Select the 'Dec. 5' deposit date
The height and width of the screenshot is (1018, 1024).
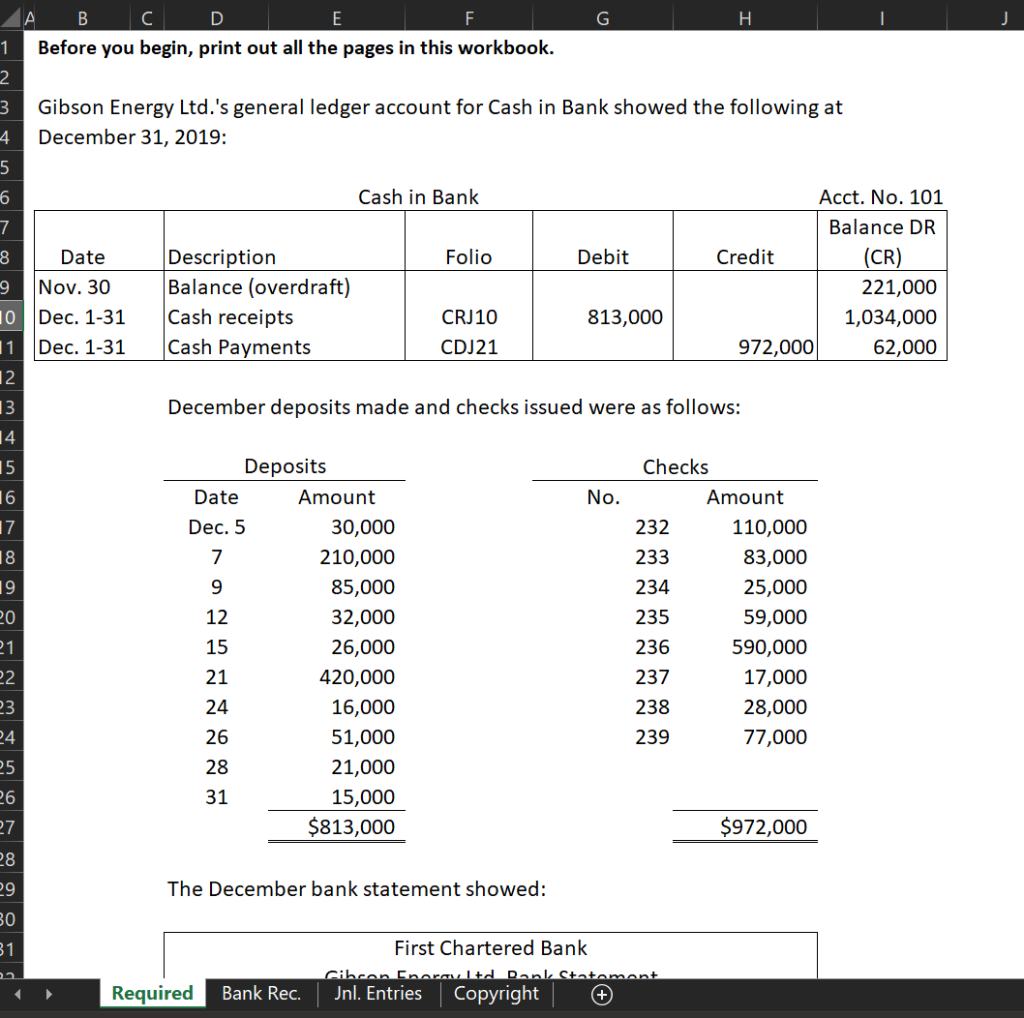tap(216, 527)
